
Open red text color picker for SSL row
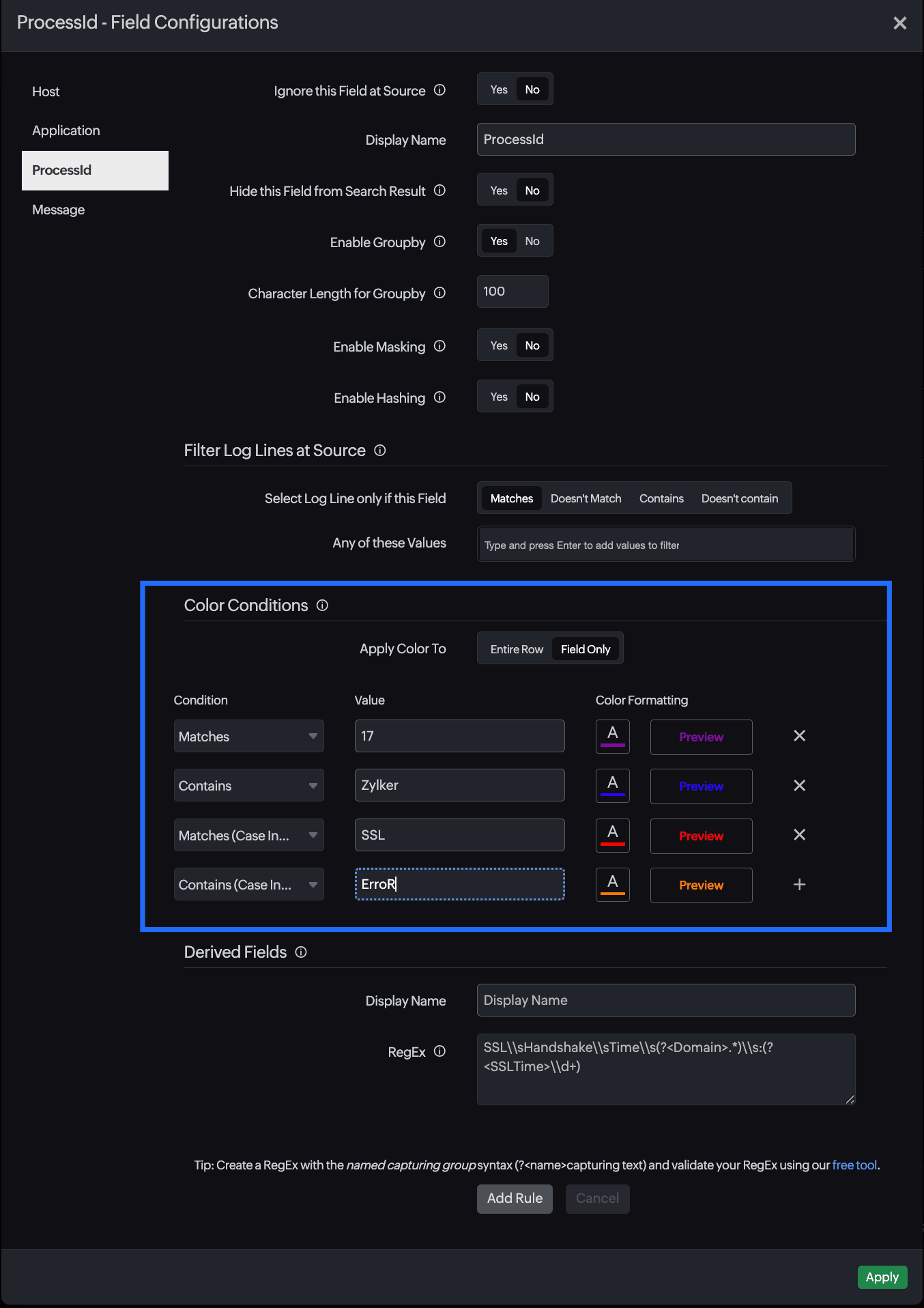coord(612,836)
